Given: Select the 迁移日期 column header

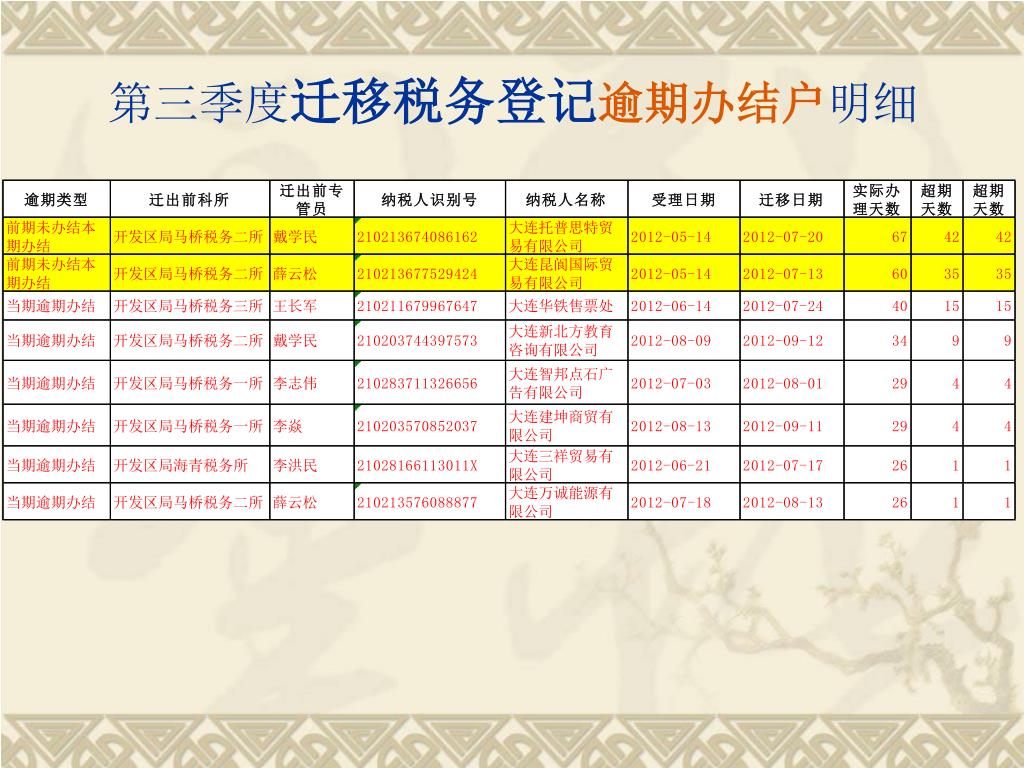Looking at the screenshot, I should (x=791, y=200).
